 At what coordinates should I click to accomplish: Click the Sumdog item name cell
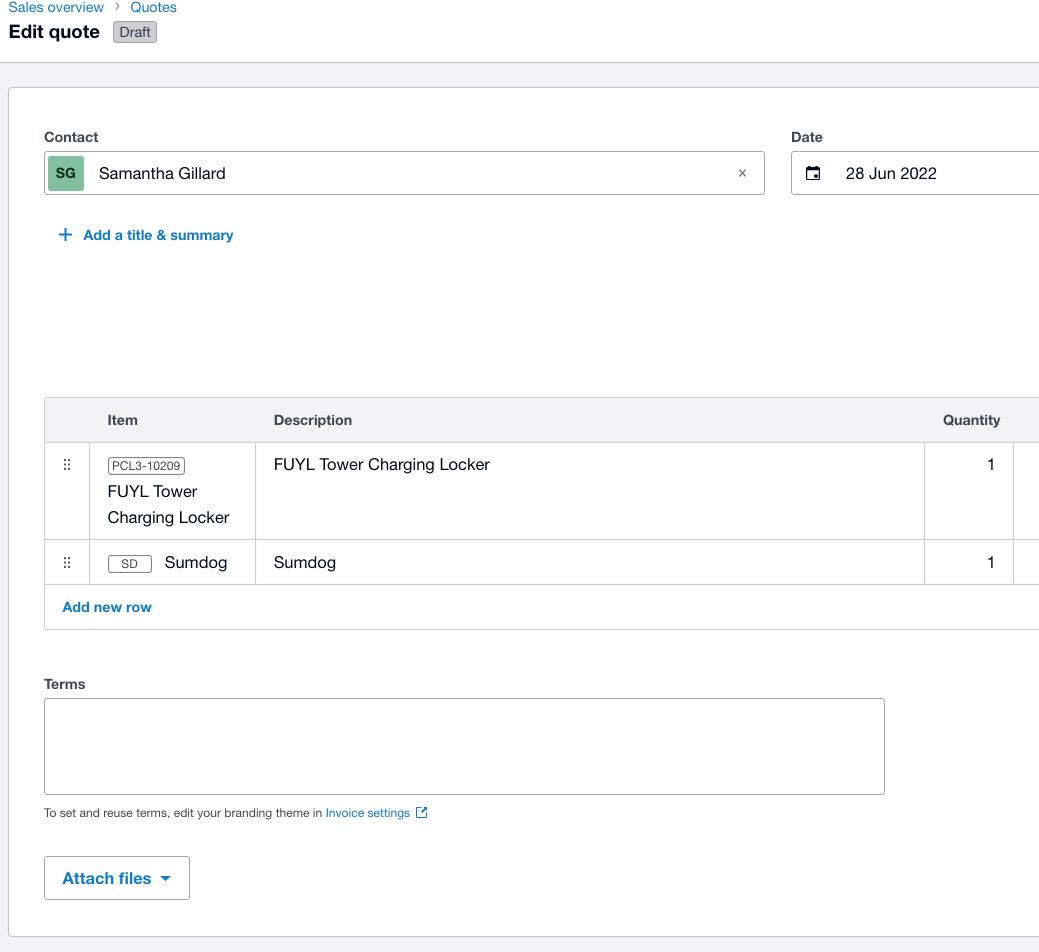(172, 562)
